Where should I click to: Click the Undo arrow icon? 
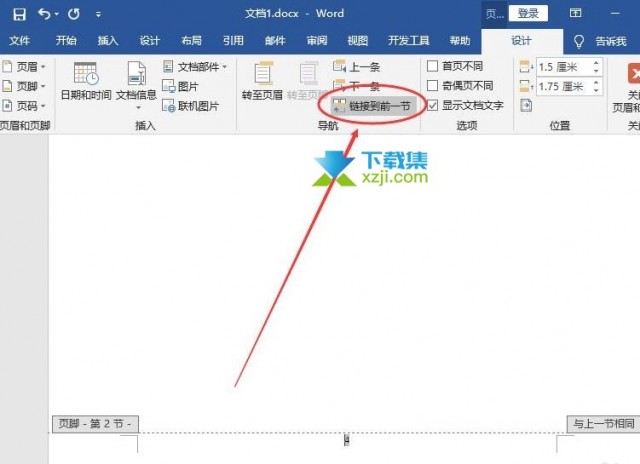point(44,14)
